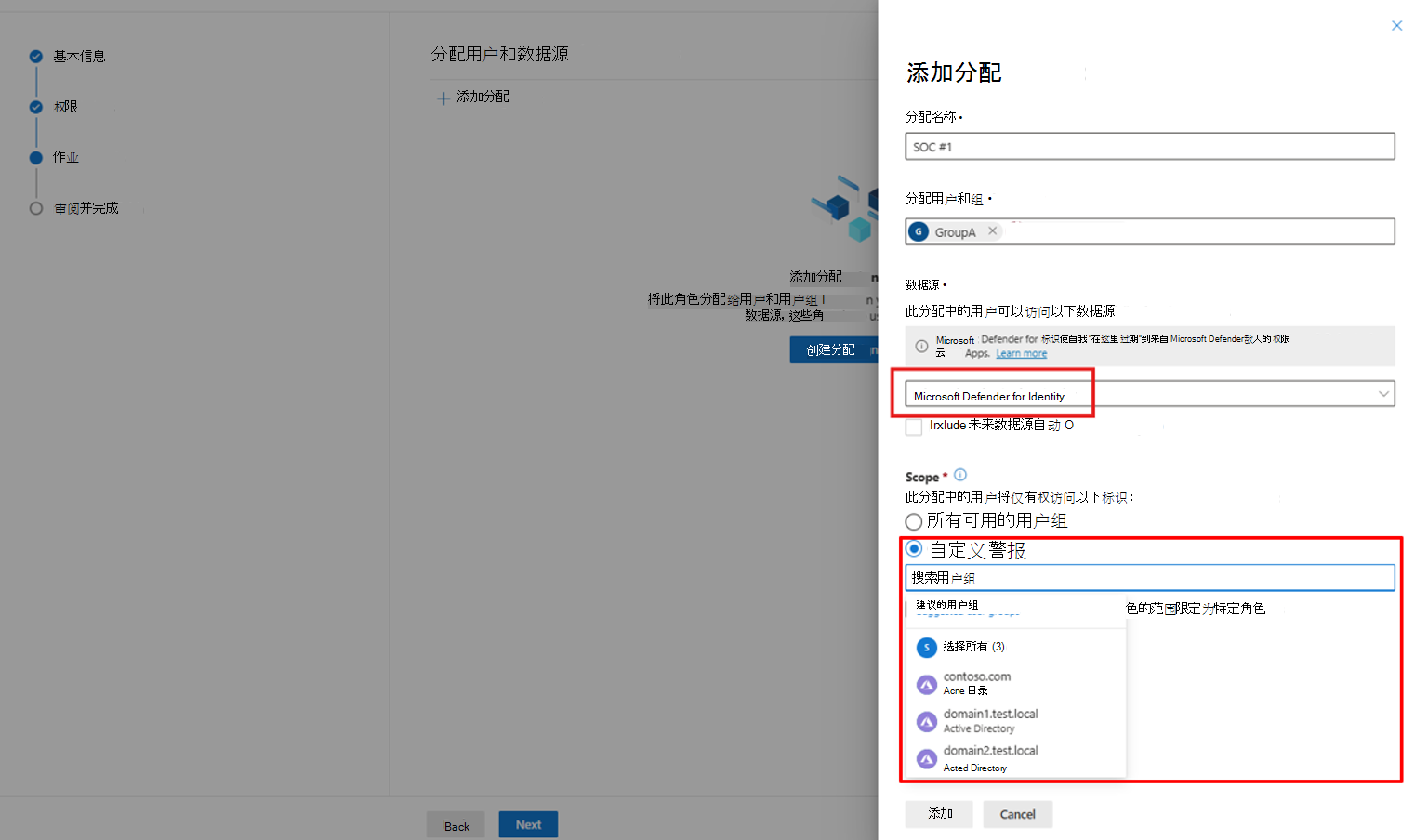The image size is (1415, 840).
Task: Click the Next button
Action: point(528,824)
